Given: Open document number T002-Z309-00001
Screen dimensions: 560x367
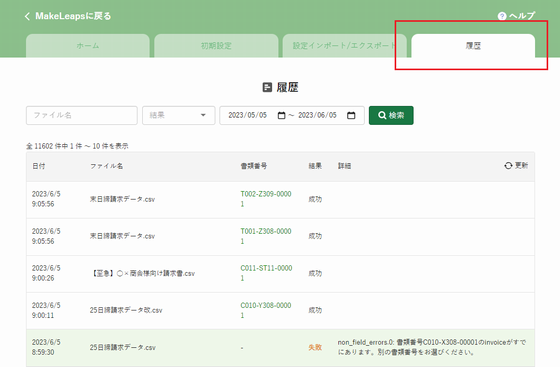Looking at the screenshot, I should pyautogui.click(x=266, y=199).
